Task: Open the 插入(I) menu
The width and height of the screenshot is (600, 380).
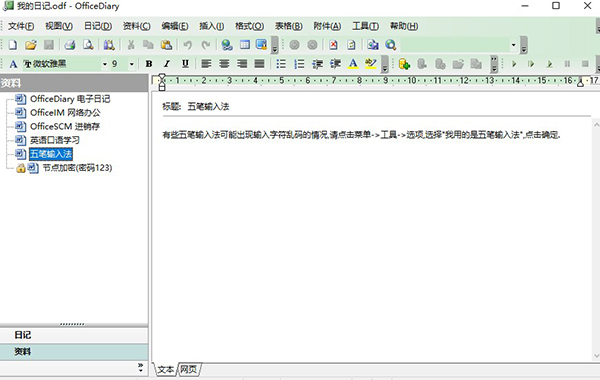Action: 212,26
